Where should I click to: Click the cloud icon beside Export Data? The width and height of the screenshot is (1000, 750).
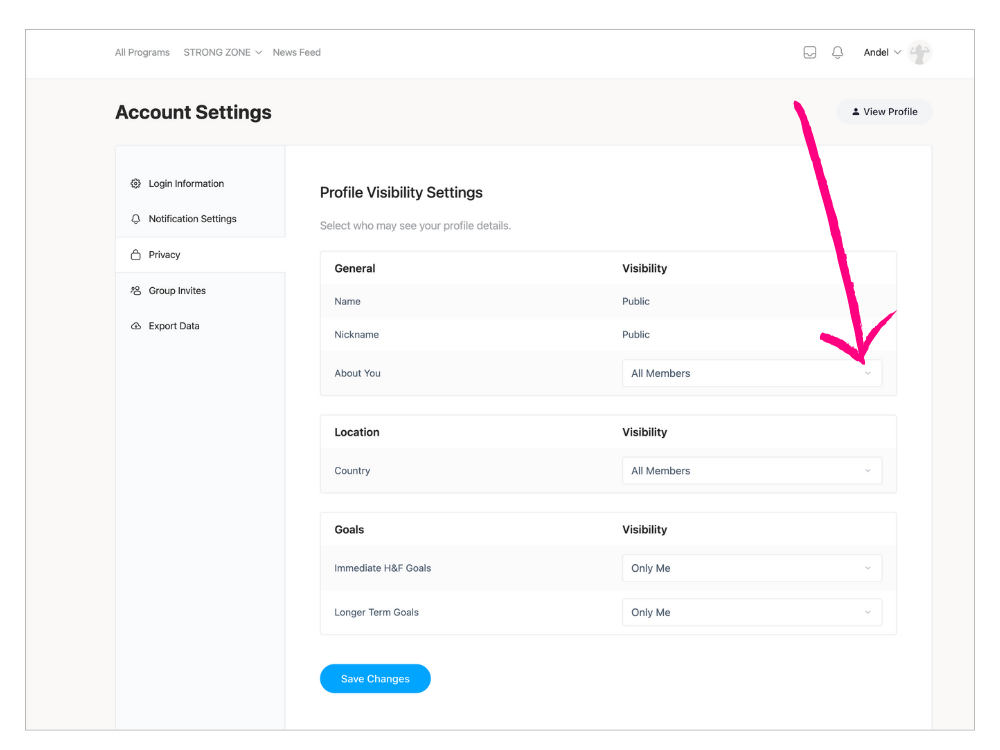point(136,326)
